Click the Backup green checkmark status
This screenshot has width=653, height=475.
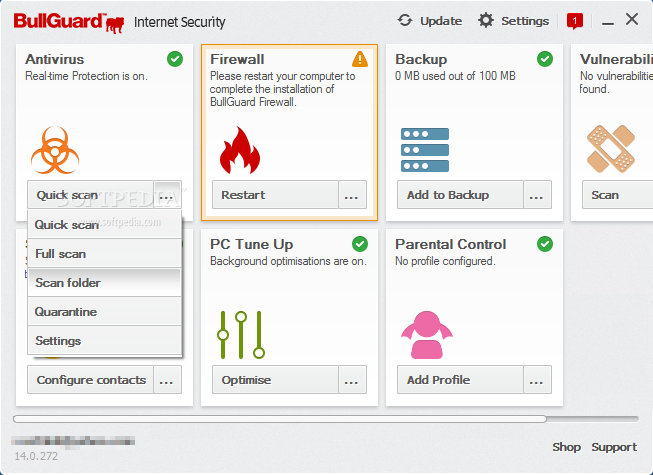[x=545, y=59]
